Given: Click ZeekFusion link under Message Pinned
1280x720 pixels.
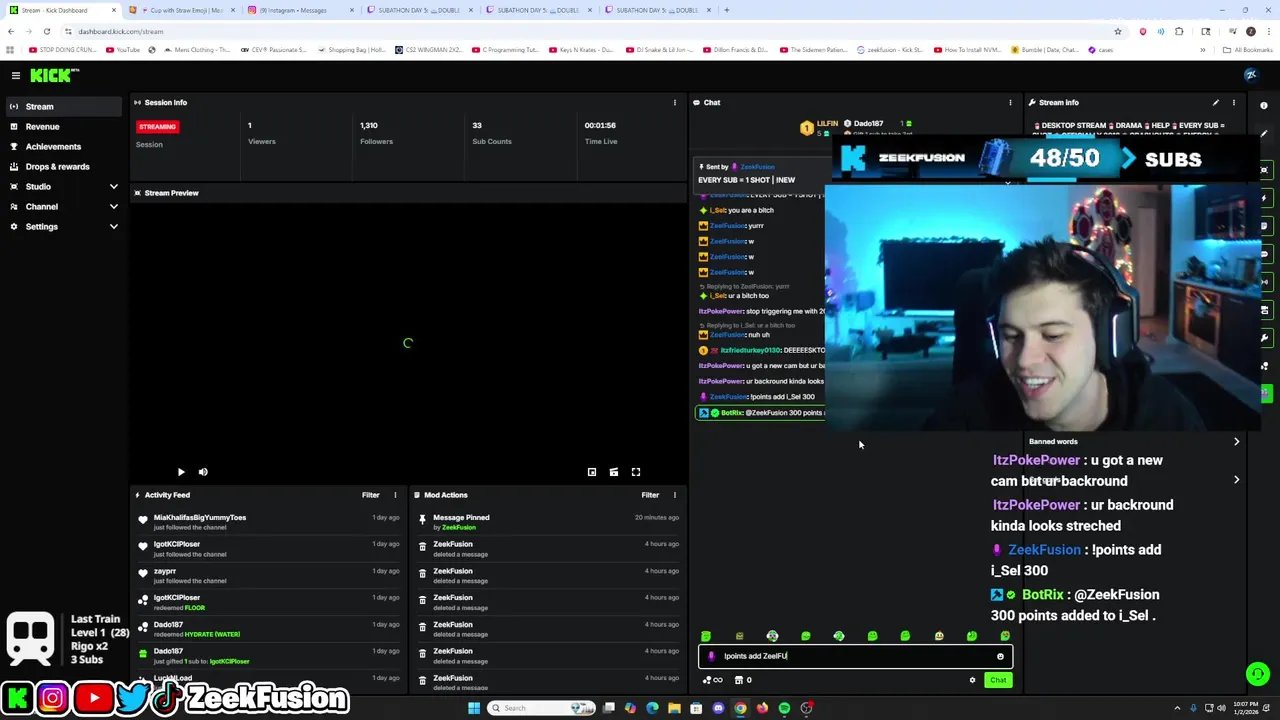Looking at the screenshot, I should [459, 527].
